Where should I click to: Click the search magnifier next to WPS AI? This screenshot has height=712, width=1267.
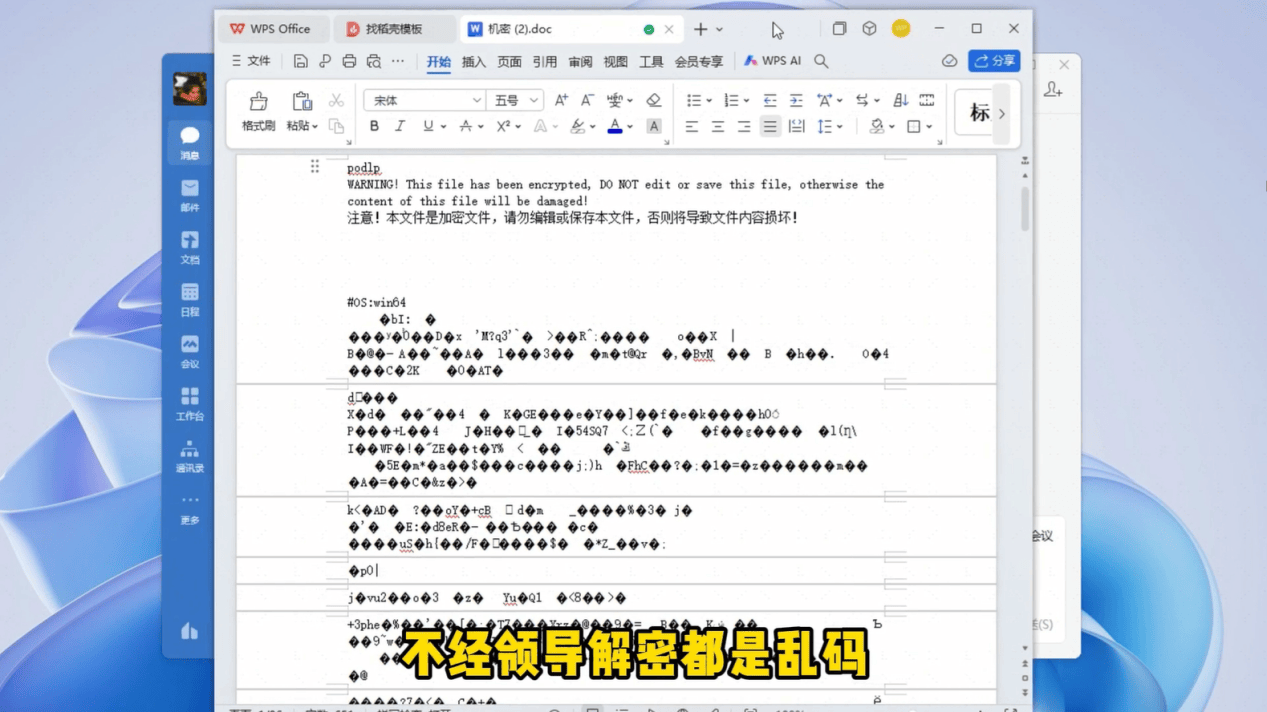coord(821,61)
